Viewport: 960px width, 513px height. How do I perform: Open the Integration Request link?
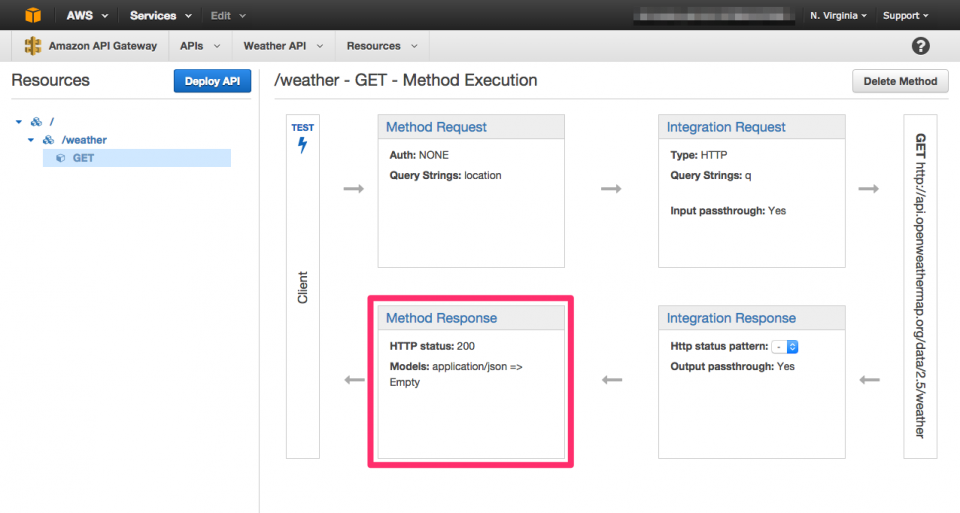tap(726, 127)
